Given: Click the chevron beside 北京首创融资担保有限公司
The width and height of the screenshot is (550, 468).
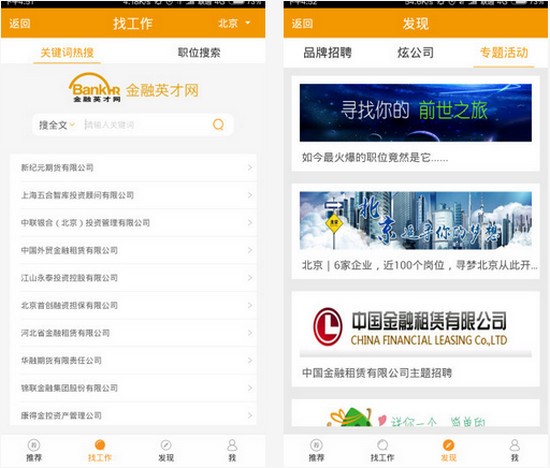Looking at the screenshot, I should click(250, 305).
